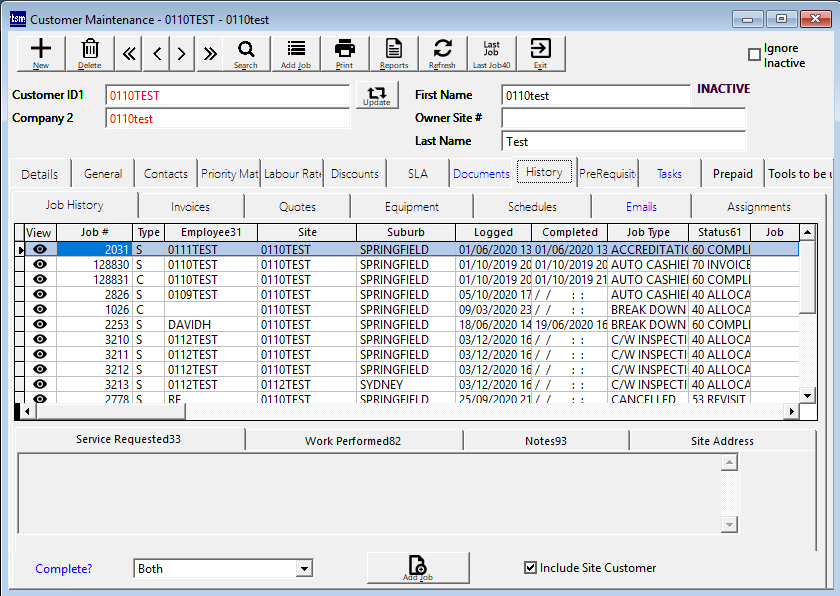Expand the Complete? dropdown showing Both
This screenshot has height=596, width=840.
pyautogui.click(x=304, y=569)
